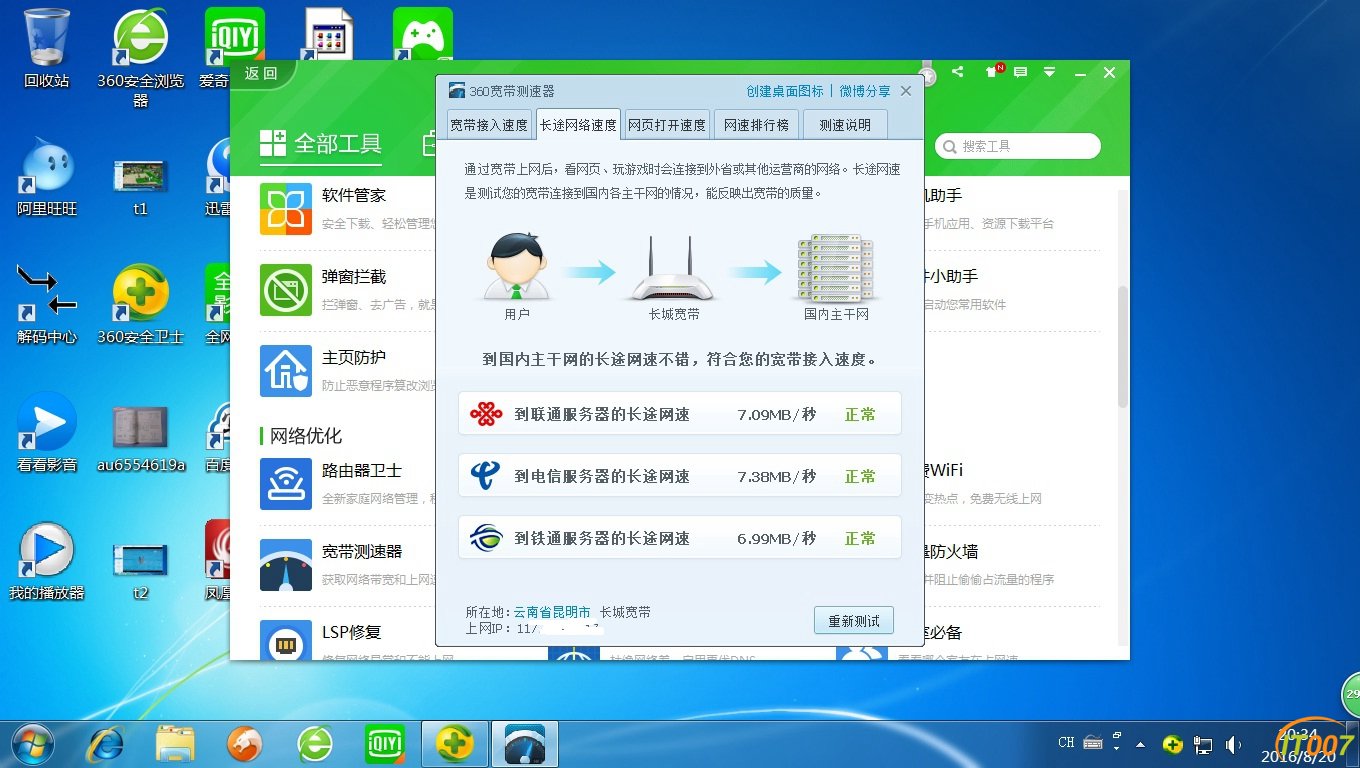Click 7.38MB/秒 telecom speed value
Viewport: 1360px width, 768px height.
777,476
